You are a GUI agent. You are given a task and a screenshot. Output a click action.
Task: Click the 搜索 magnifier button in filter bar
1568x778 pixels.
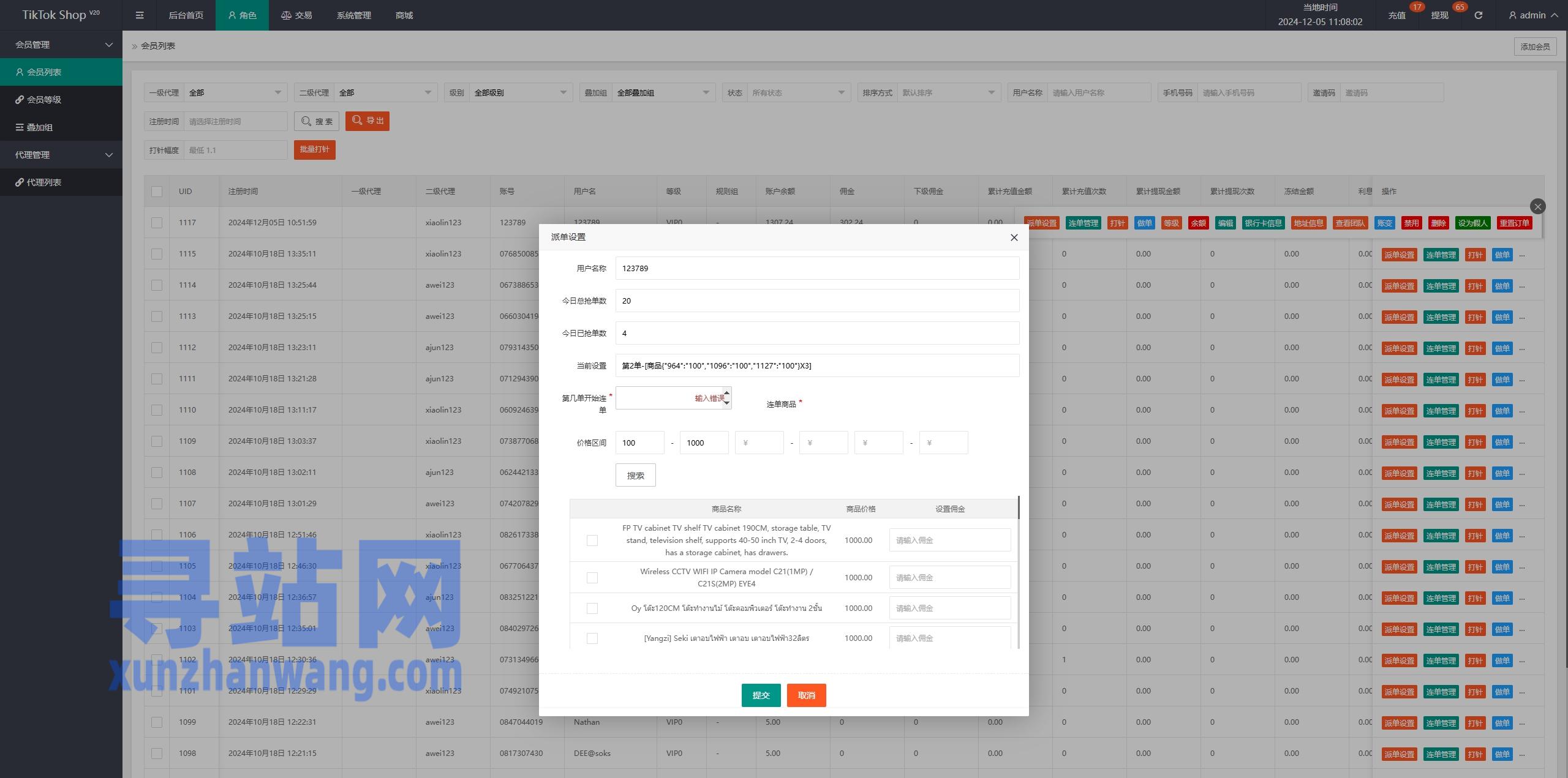point(317,121)
